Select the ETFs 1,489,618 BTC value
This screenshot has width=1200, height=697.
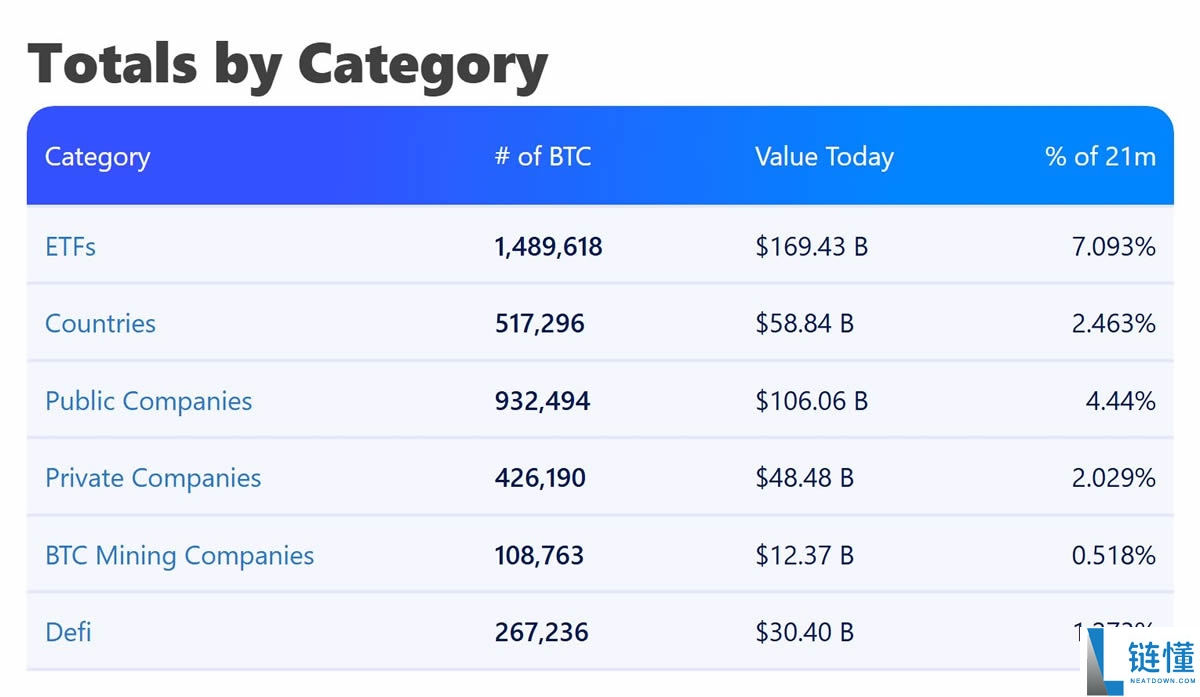tap(548, 246)
